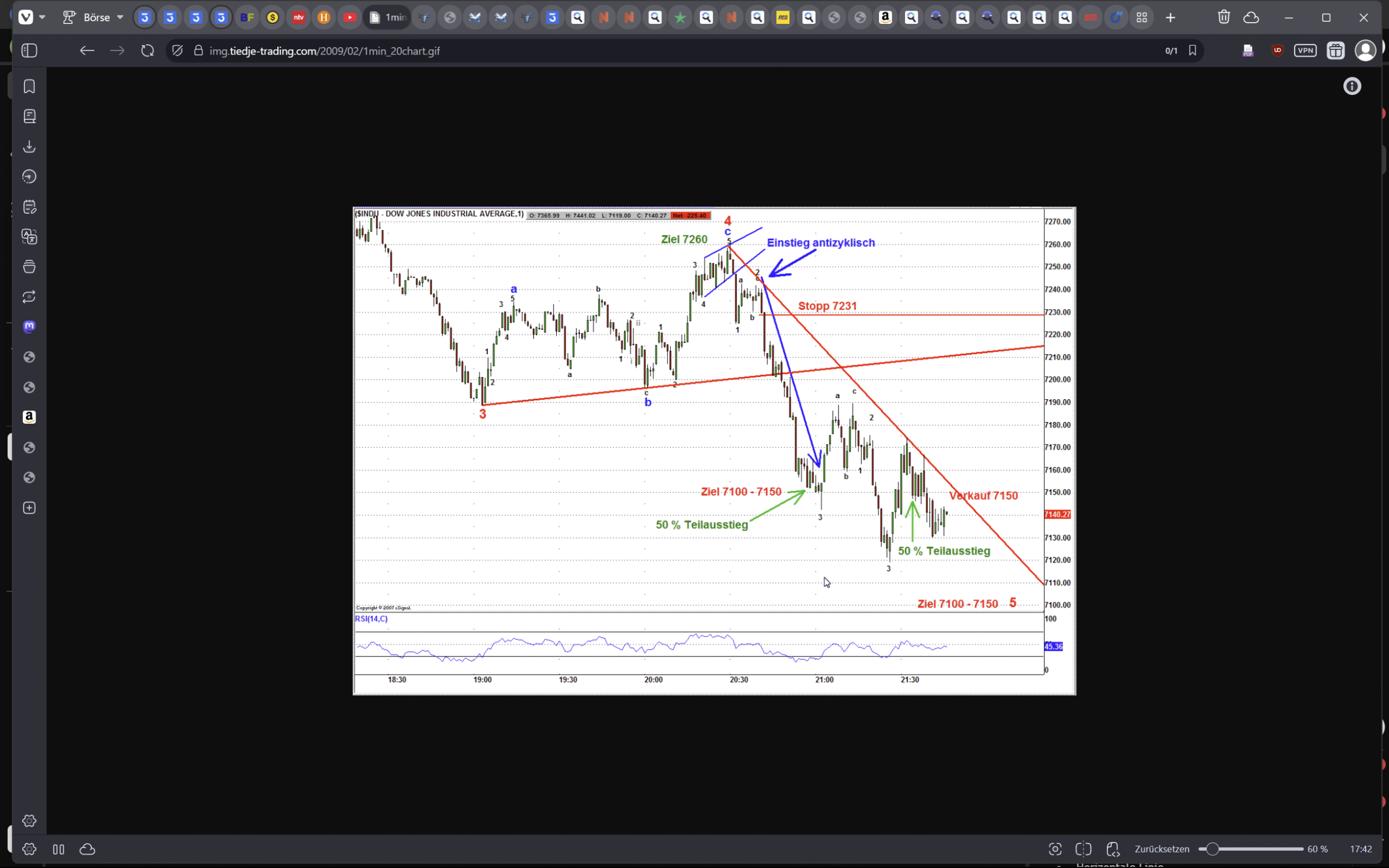Expand the Börse workspace dropdown

(119, 17)
